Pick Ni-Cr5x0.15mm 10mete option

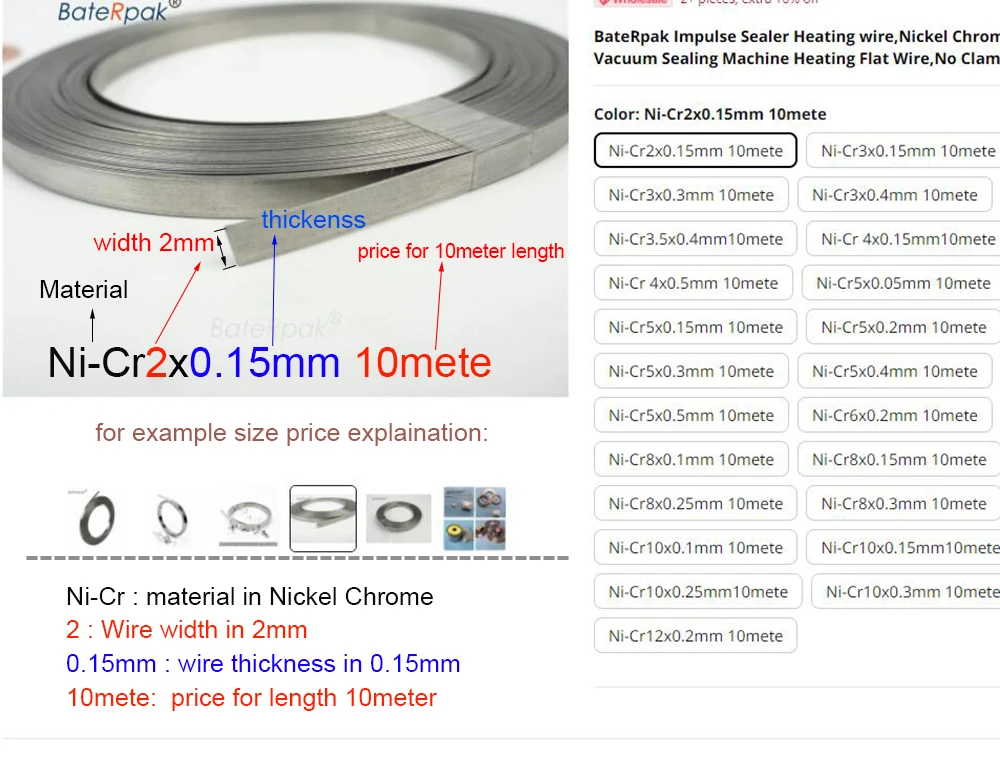695,327
